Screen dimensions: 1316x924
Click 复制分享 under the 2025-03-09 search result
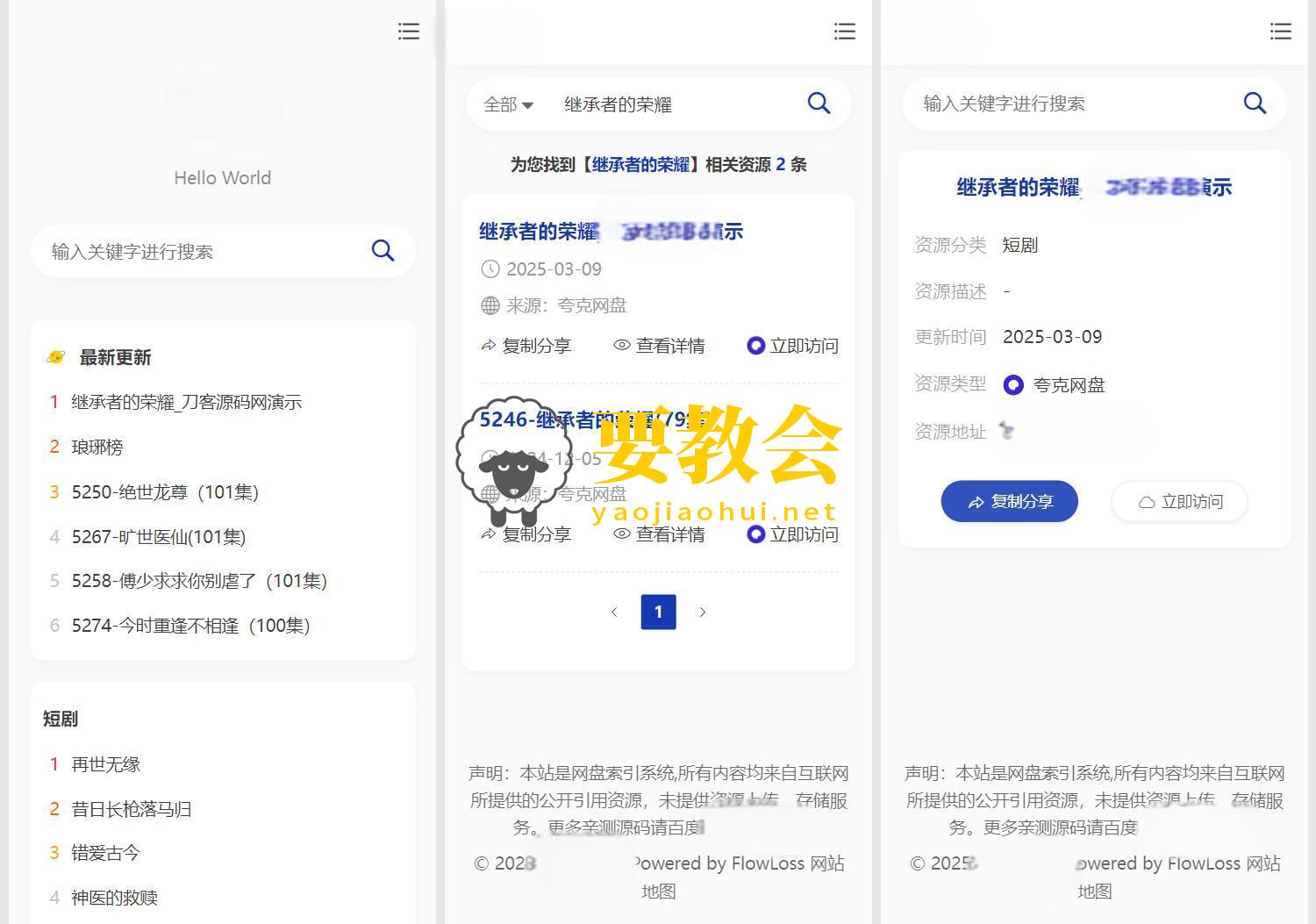coord(526,346)
